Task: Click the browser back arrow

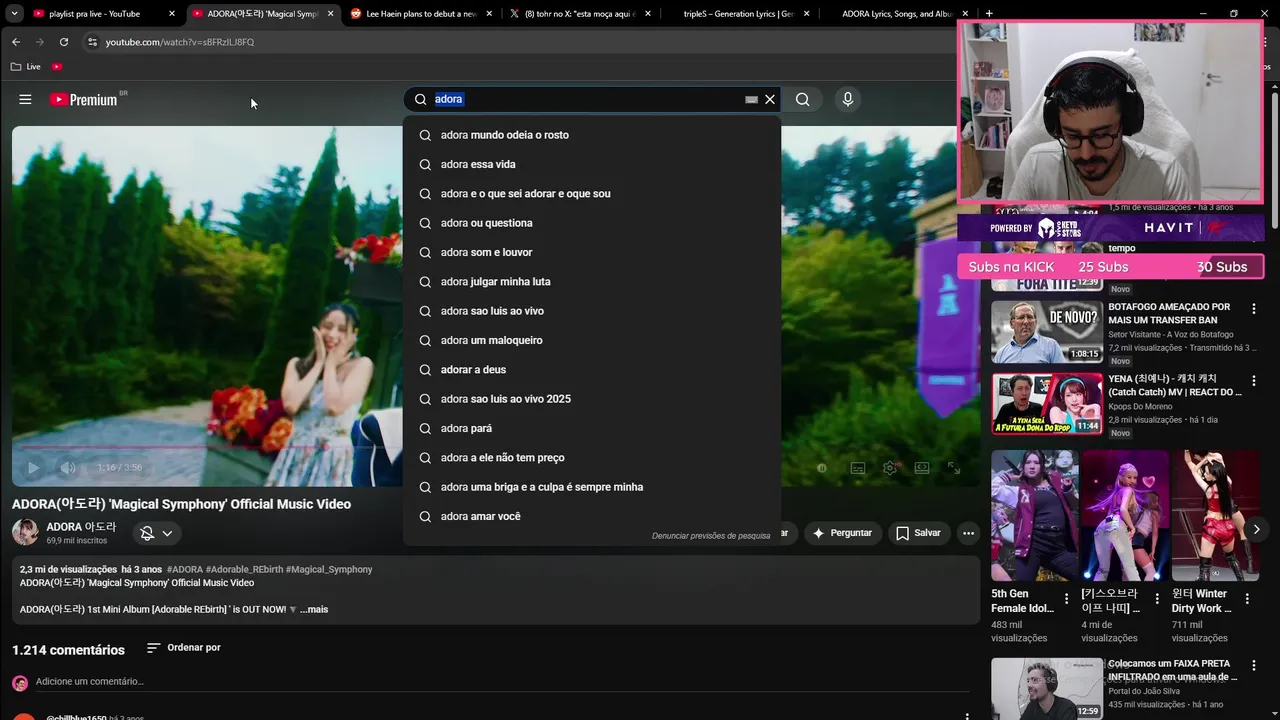Action: (16, 42)
